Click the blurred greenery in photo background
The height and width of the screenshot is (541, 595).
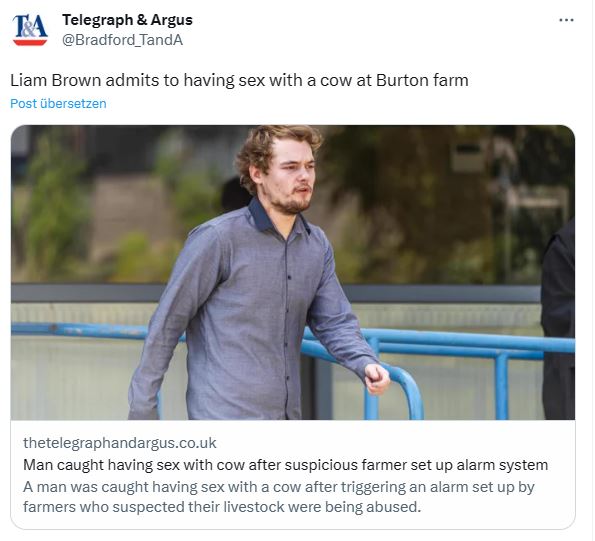point(57,205)
